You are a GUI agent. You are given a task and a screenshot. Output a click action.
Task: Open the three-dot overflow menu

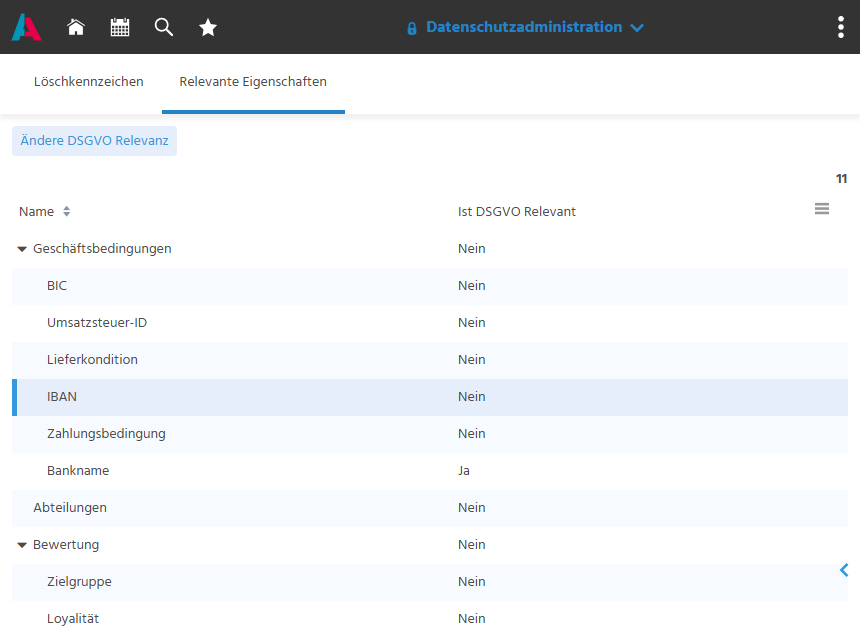pyautogui.click(x=841, y=27)
